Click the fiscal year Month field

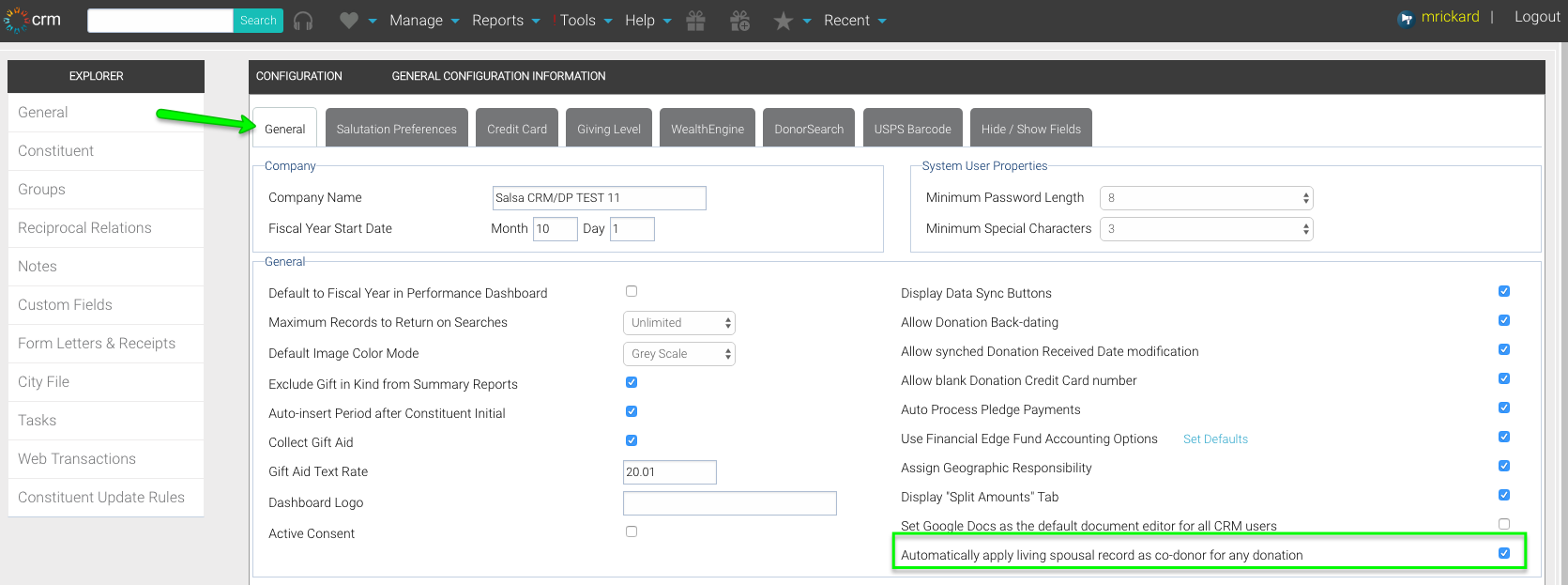[x=555, y=229]
